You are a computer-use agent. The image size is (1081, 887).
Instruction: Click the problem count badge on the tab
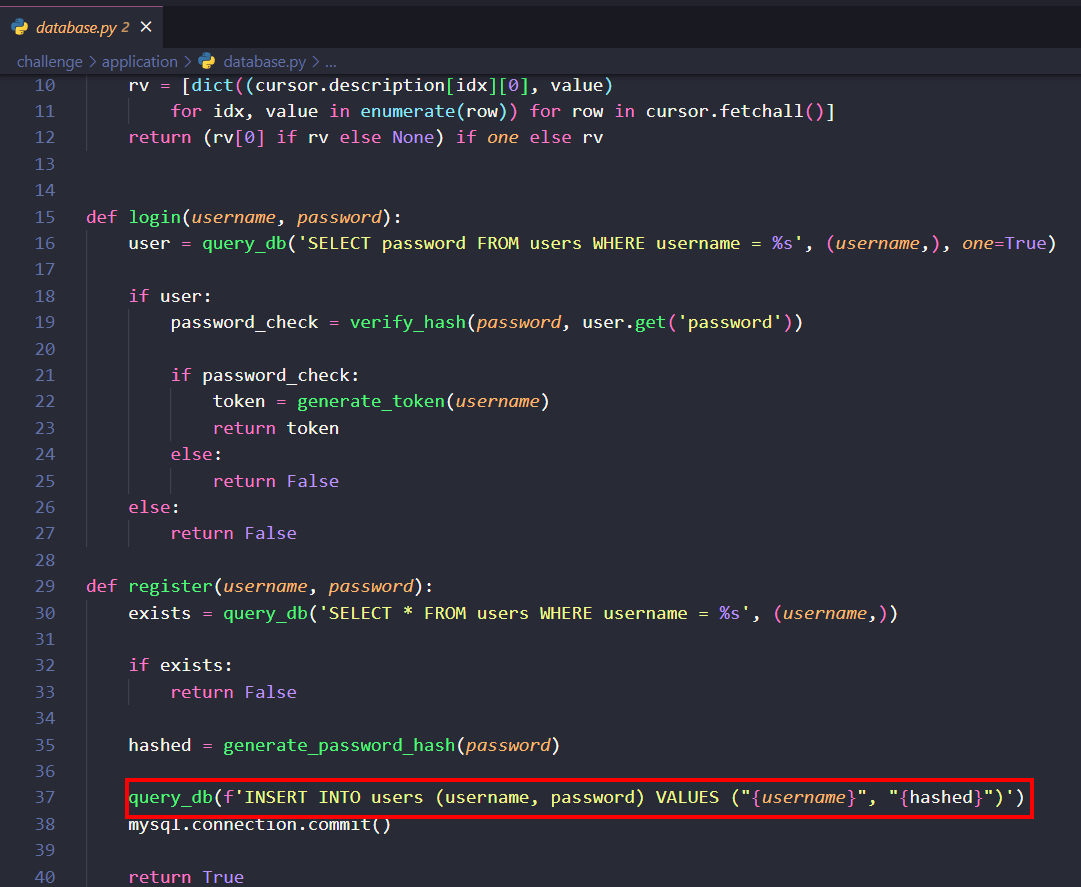(x=125, y=28)
